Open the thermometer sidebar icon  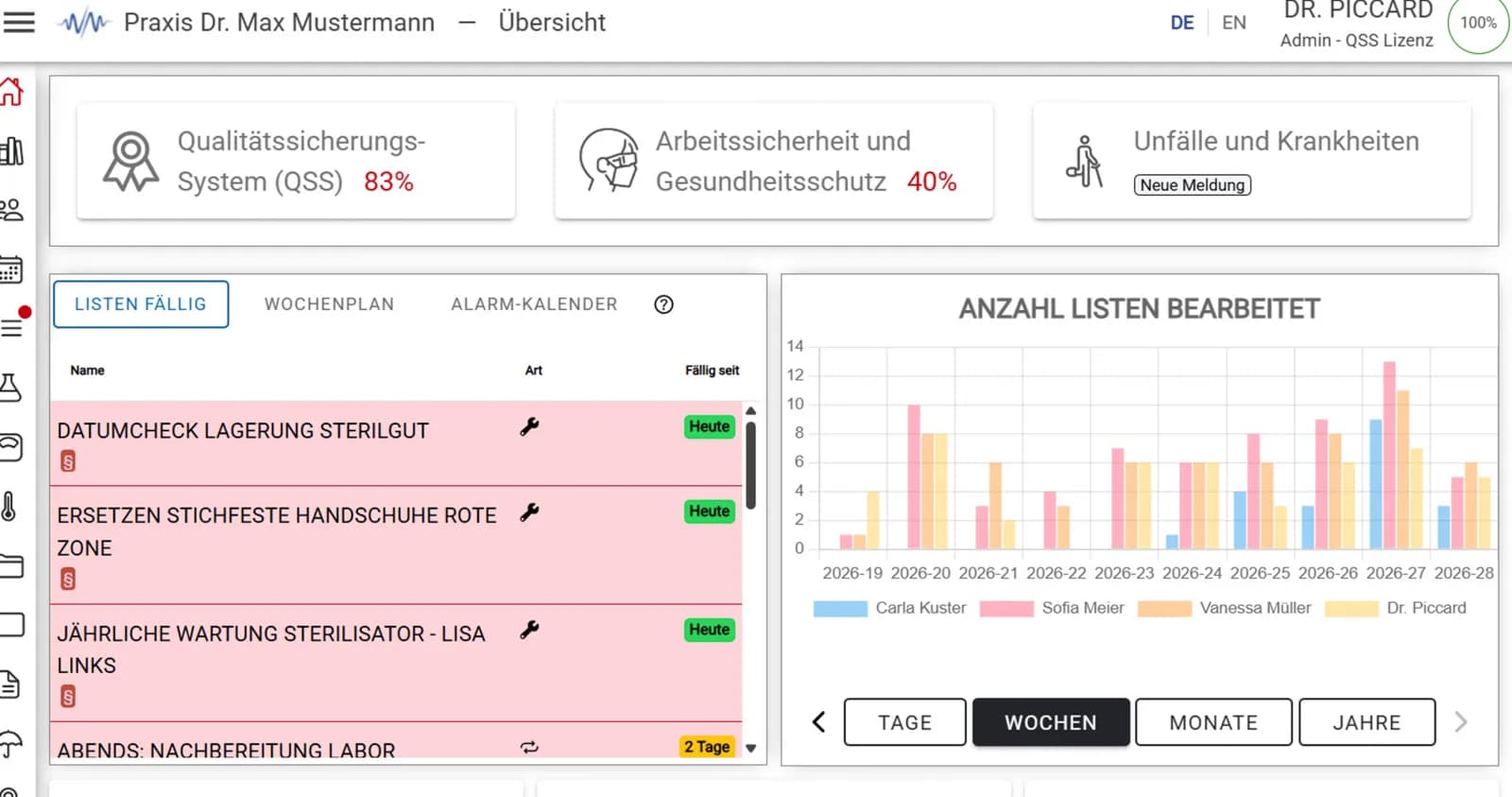point(9,506)
